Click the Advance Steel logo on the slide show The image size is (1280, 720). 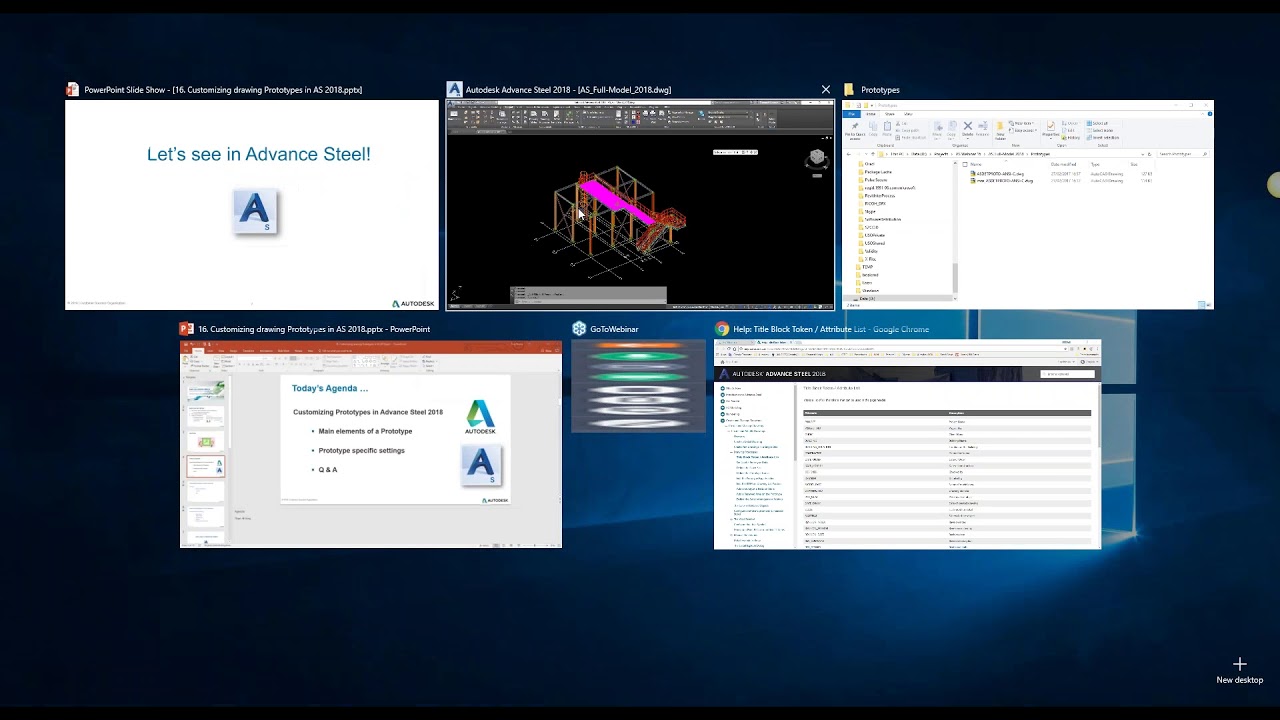(x=254, y=212)
